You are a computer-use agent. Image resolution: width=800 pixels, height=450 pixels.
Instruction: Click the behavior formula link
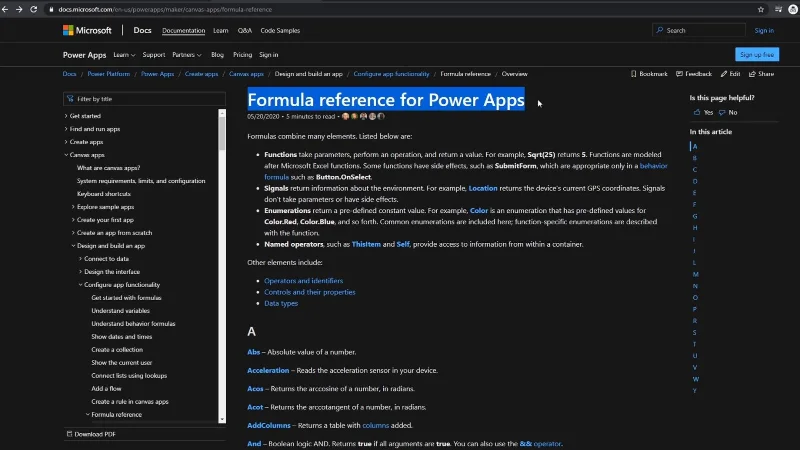coord(654,166)
